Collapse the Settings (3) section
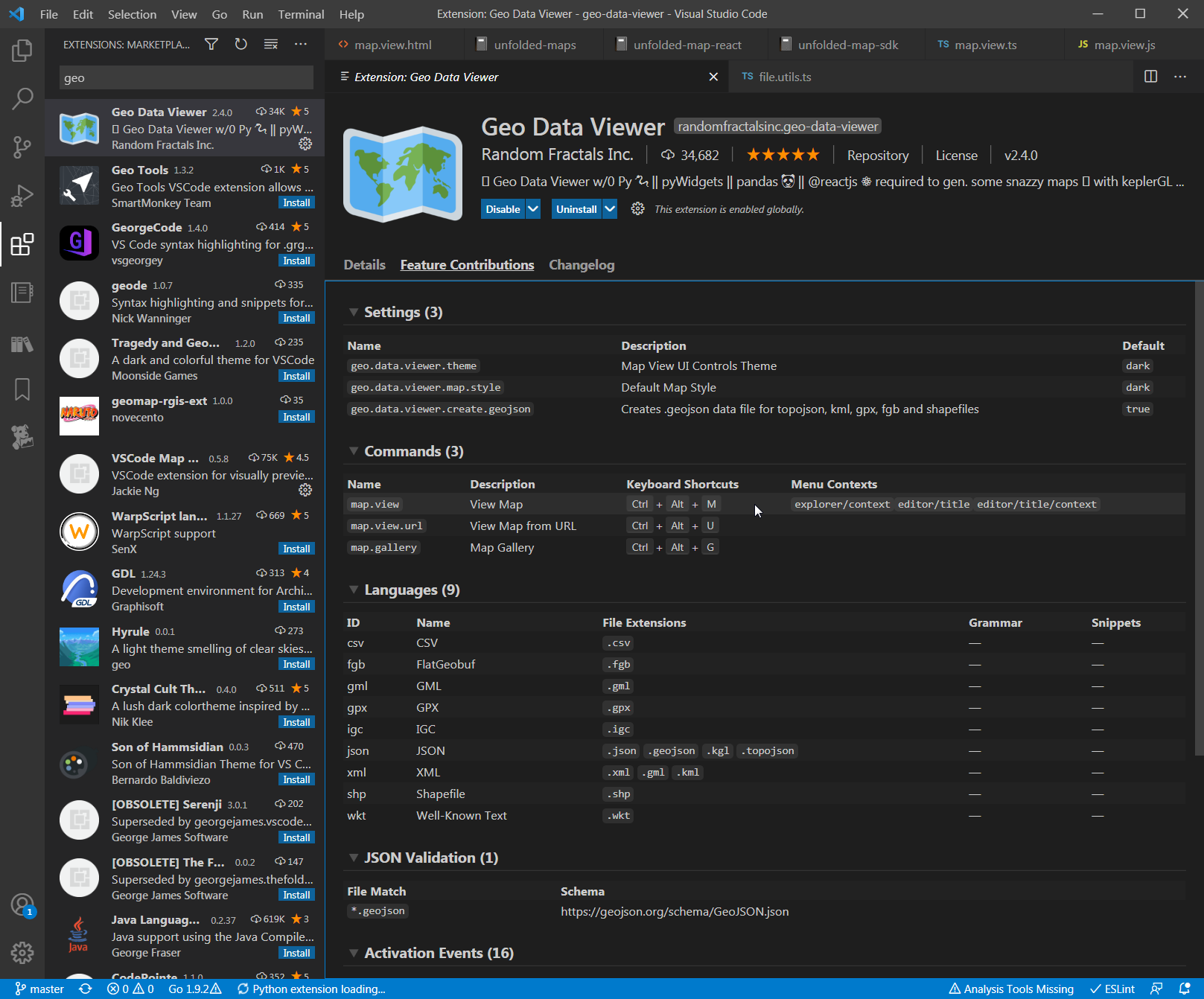1204x999 pixels. coord(354,313)
